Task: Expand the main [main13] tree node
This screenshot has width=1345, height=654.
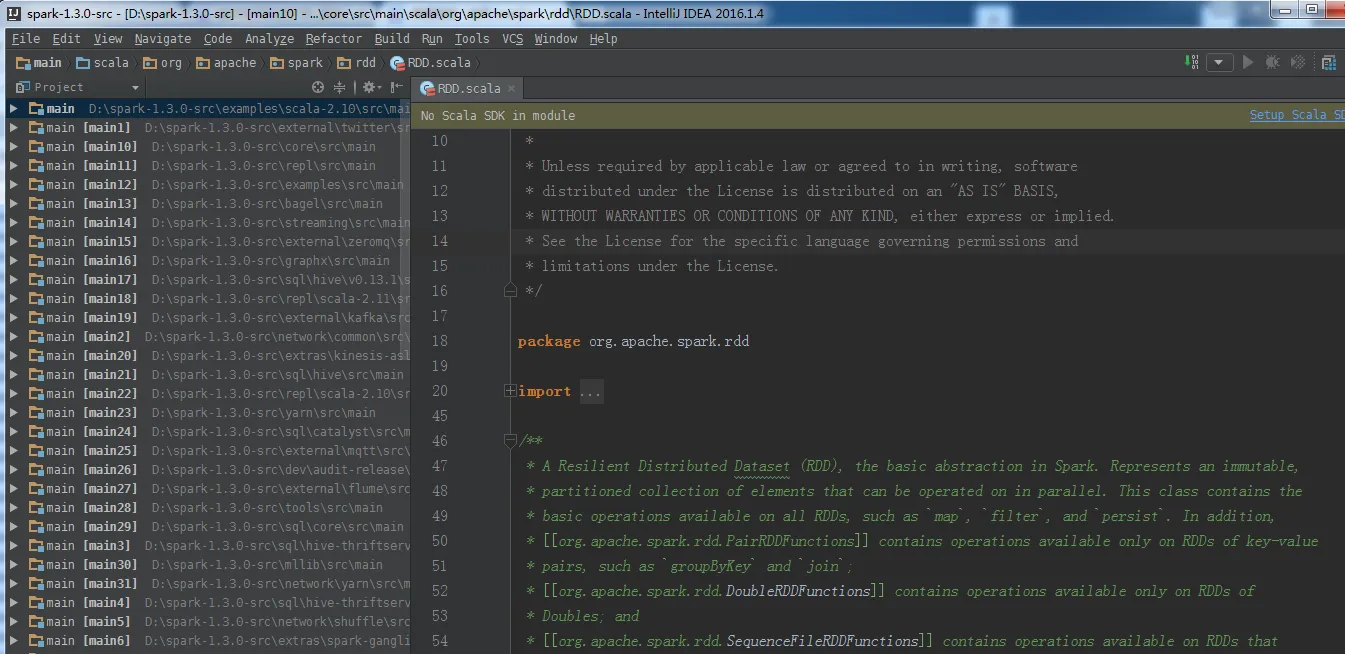Action: point(14,203)
